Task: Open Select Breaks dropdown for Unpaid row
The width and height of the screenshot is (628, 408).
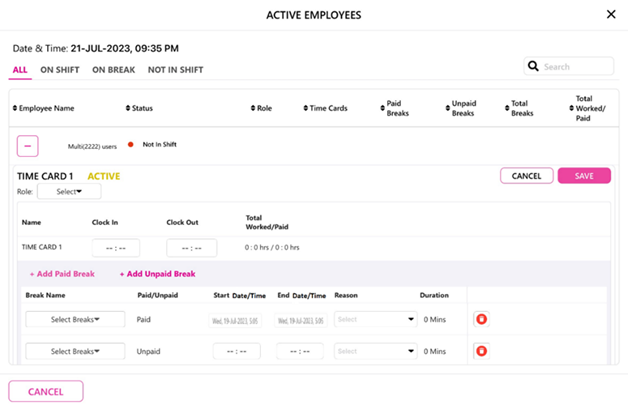Action: tap(75, 352)
